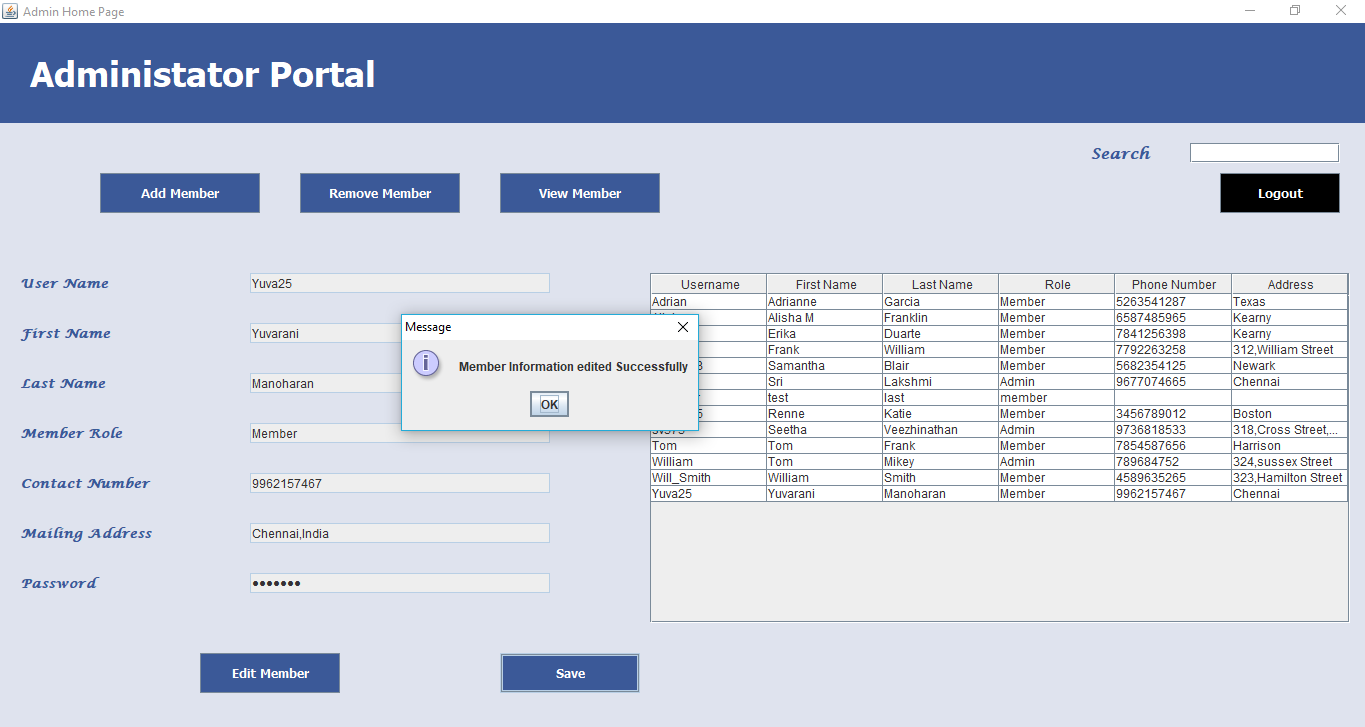This screenshot has height=727, width=1365.
Task: Click the Edit Member button
Action: [x=270, y=673]
